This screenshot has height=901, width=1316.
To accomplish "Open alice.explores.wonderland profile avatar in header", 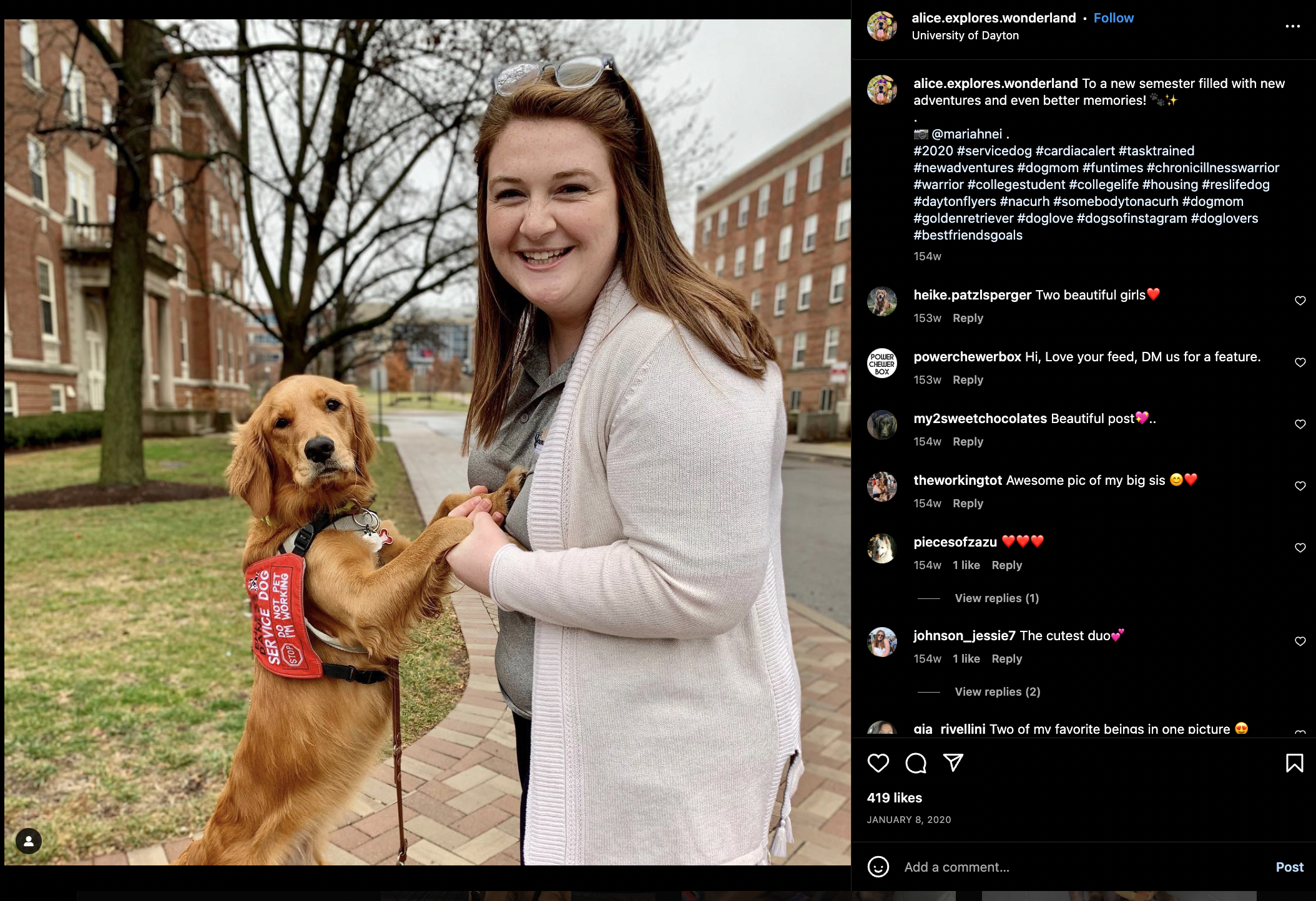I will point(881,26).
